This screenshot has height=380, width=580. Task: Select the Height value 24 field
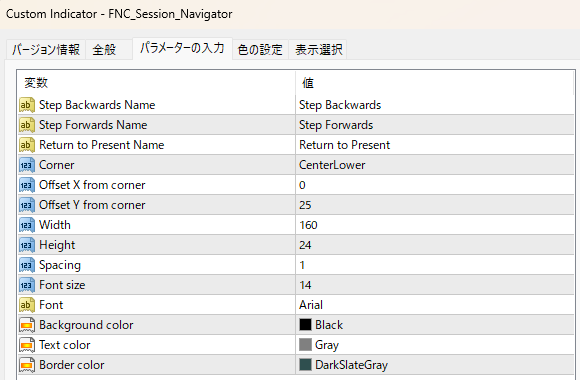pyautogui.click(x=435, y=245)
